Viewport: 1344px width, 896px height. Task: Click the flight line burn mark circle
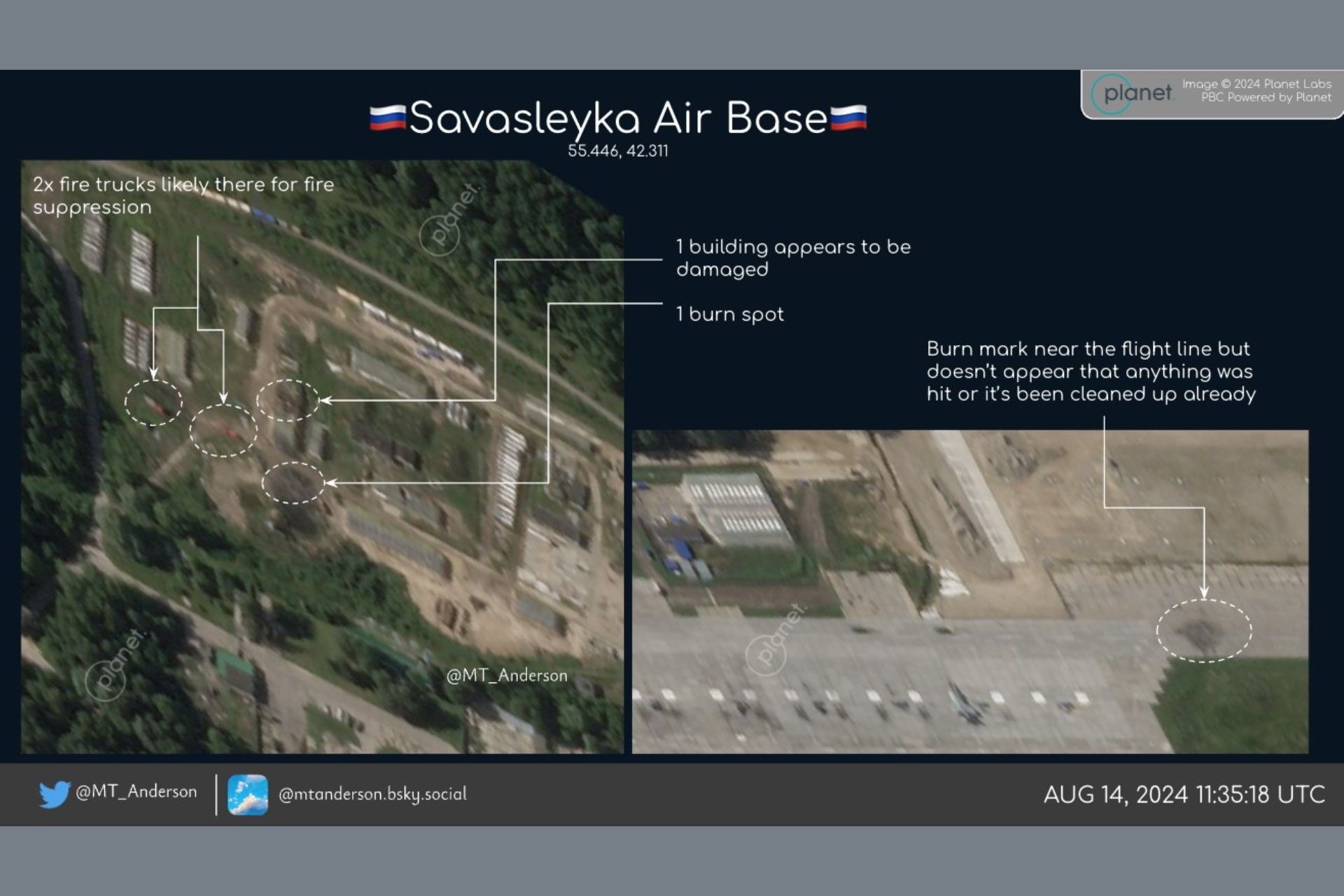[x=1203, y=631]
